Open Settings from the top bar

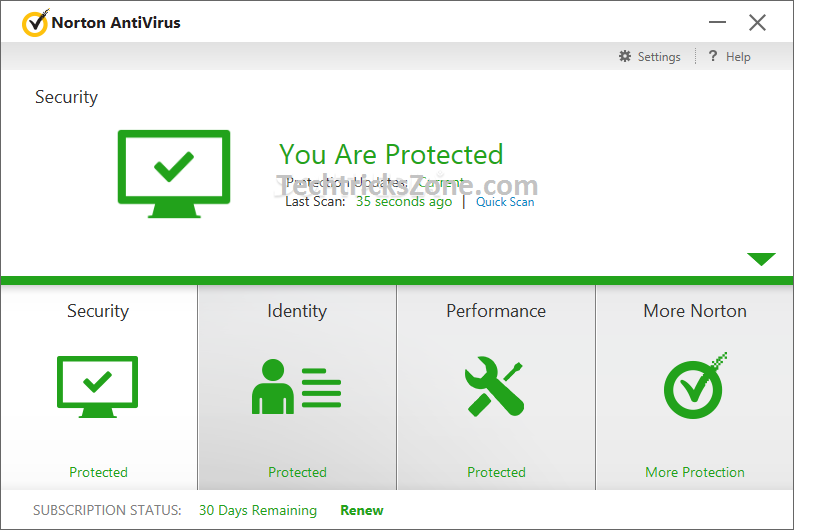pyautogui.click(x=659, y=57)
